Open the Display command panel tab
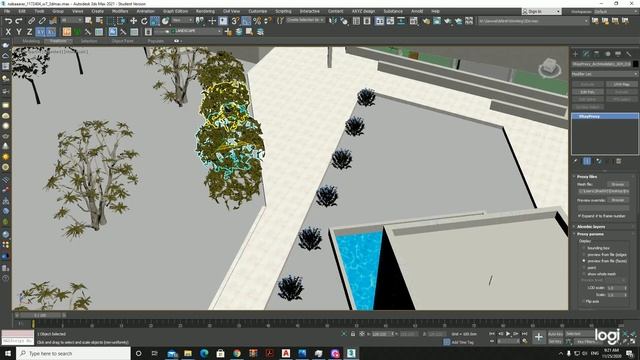The width and height of the screenshot is (640, 360). pyautogui.click(x=618, y=53)
